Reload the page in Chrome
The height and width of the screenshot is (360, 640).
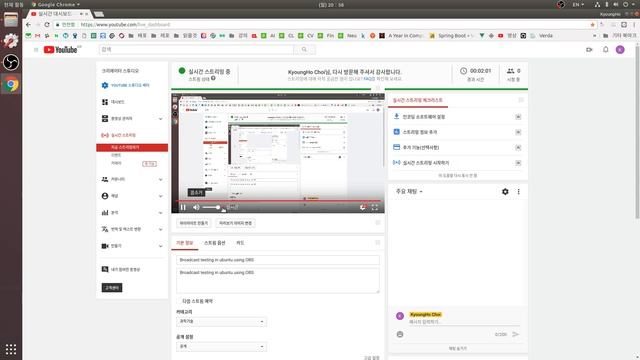pos(47,25)
